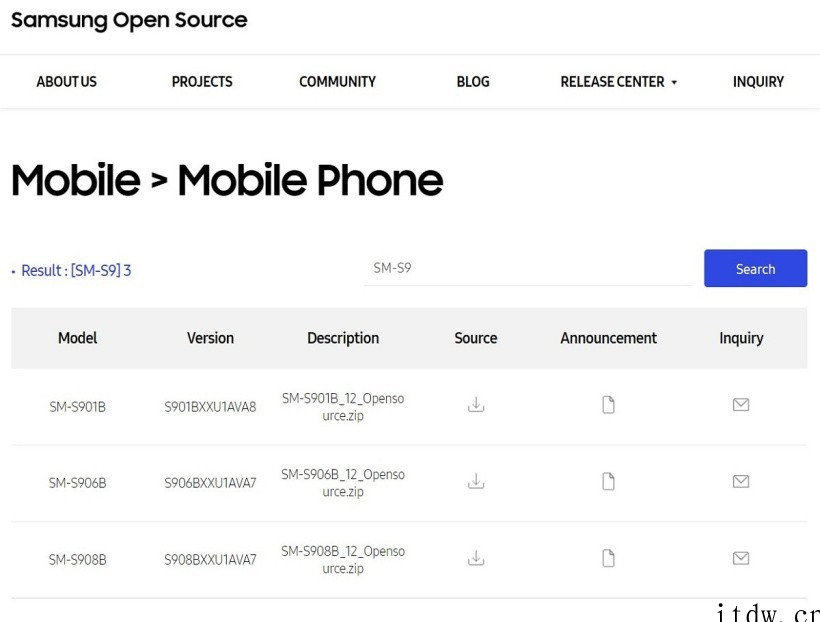The image size is (820, 622).
Task: Select model cell SM-S908B
Action: point(77,560)
